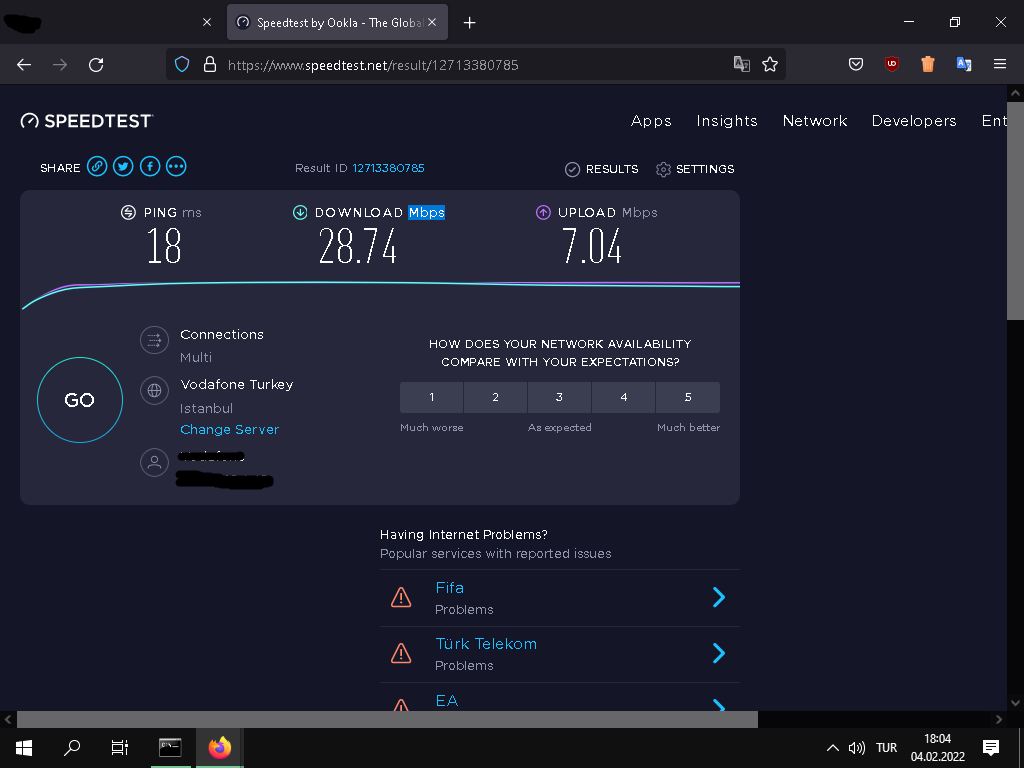Reload the current page

96,65
